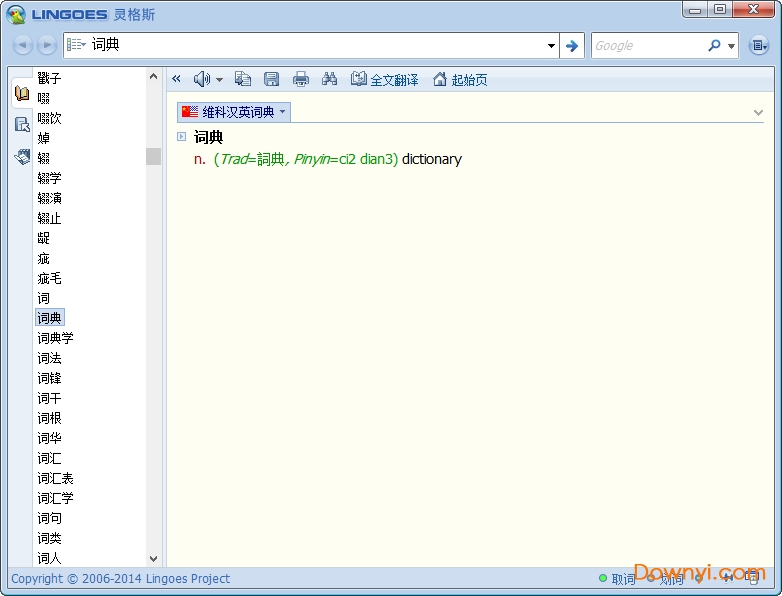This screenshot has width=782, height=596.
Task: Open the dictionary book sidebar tab
Action: pos(22,94)
